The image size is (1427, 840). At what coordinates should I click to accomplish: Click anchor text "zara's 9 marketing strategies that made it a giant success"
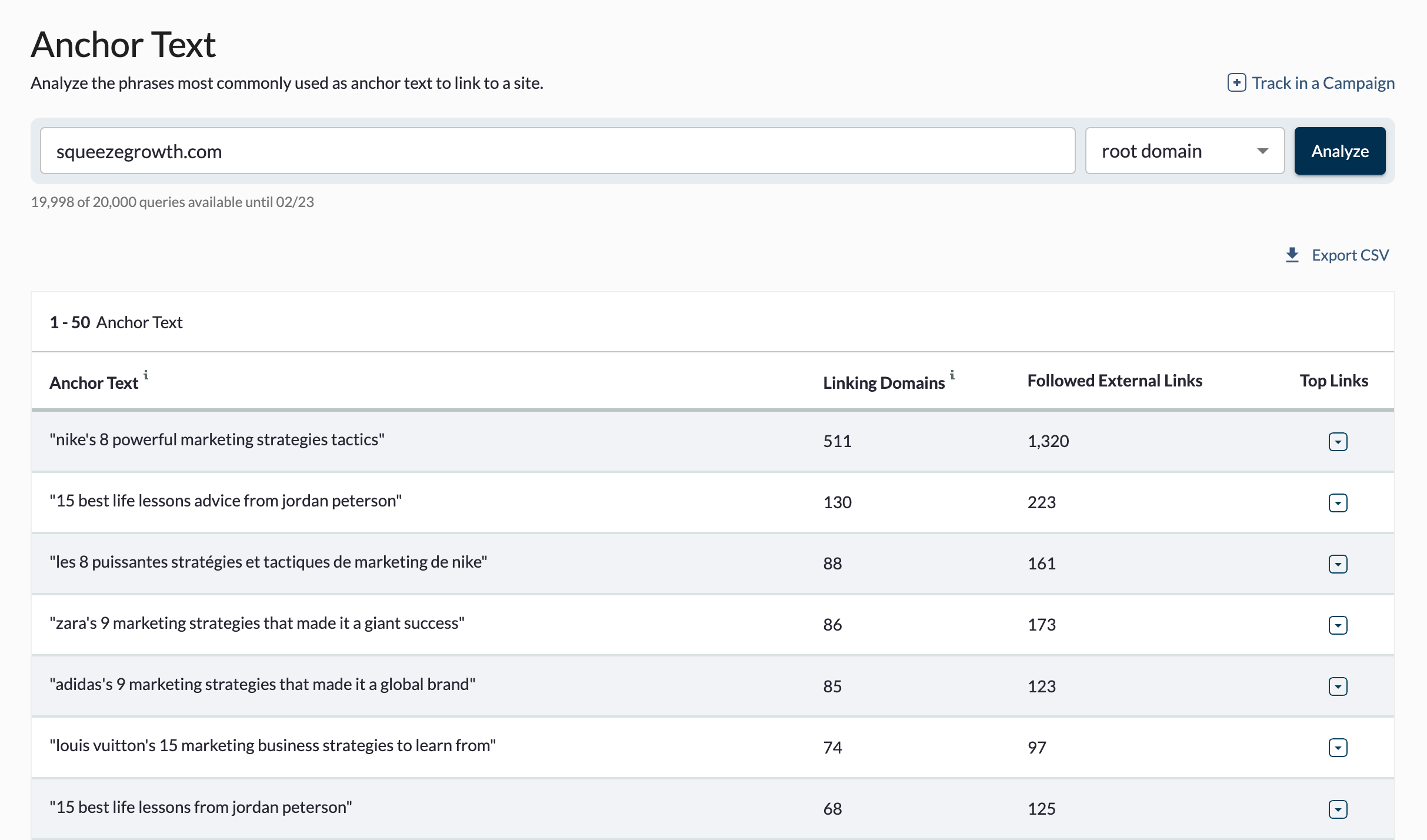click(257, 623)
